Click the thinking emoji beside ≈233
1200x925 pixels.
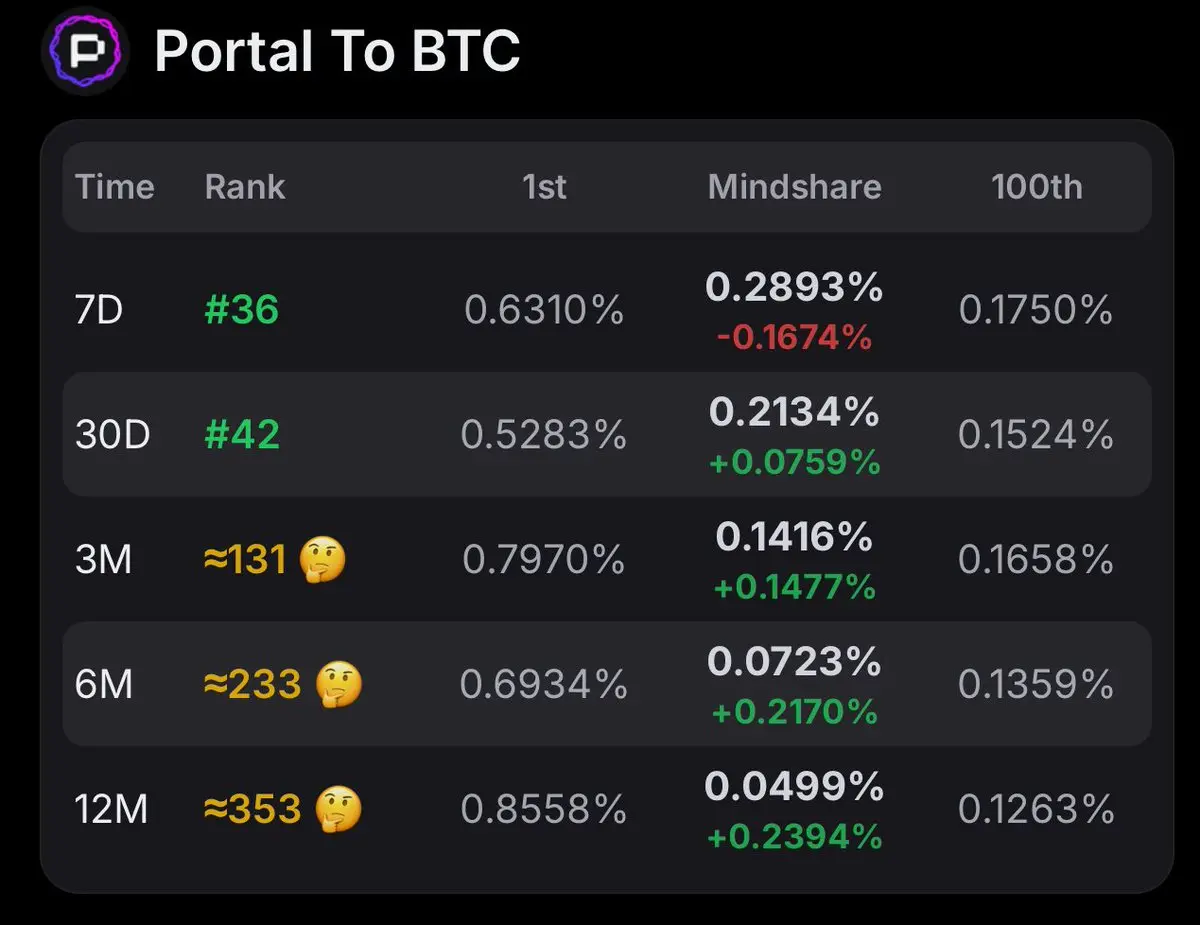pyautogui.click(x=339, y=685)
